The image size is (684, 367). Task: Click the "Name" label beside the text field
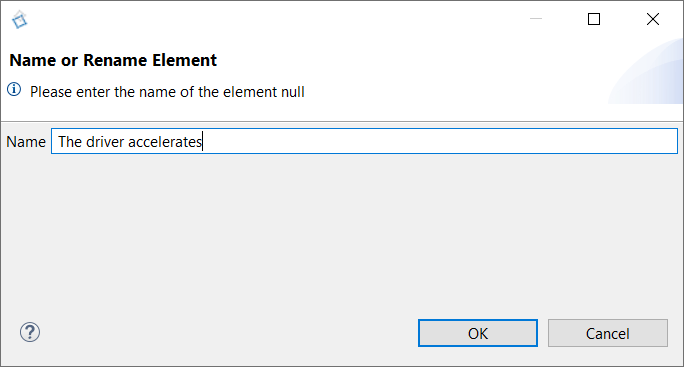coord(26,142)
